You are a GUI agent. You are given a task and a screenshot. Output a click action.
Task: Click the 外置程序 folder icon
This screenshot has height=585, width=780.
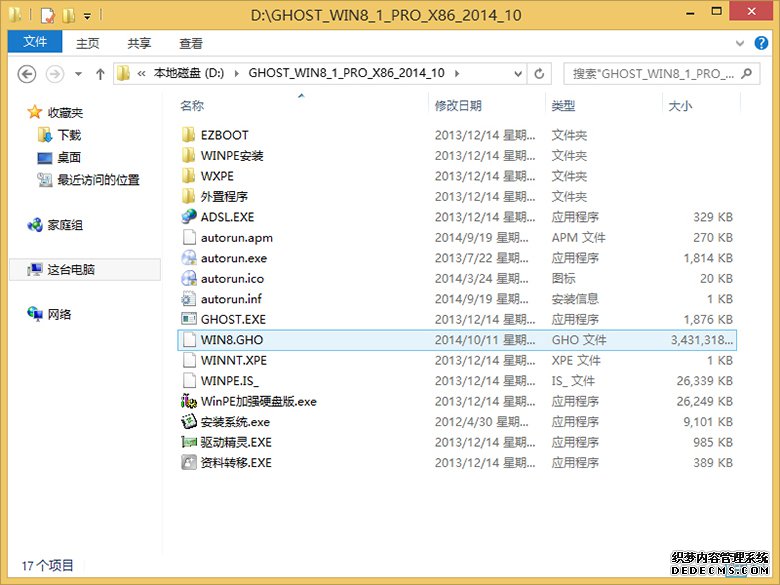189,196
